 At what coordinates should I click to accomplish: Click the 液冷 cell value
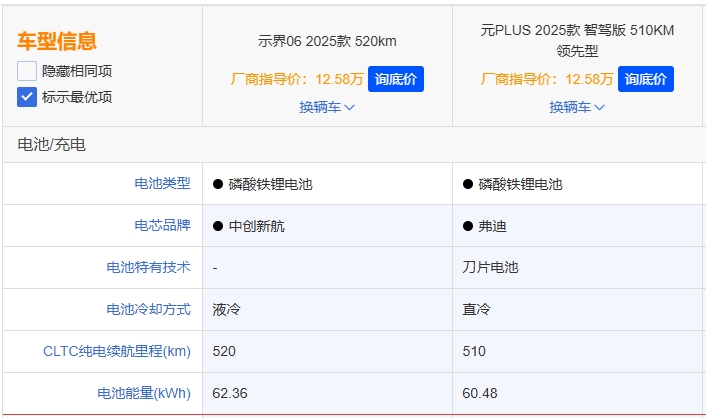click(x=226, y=309)
